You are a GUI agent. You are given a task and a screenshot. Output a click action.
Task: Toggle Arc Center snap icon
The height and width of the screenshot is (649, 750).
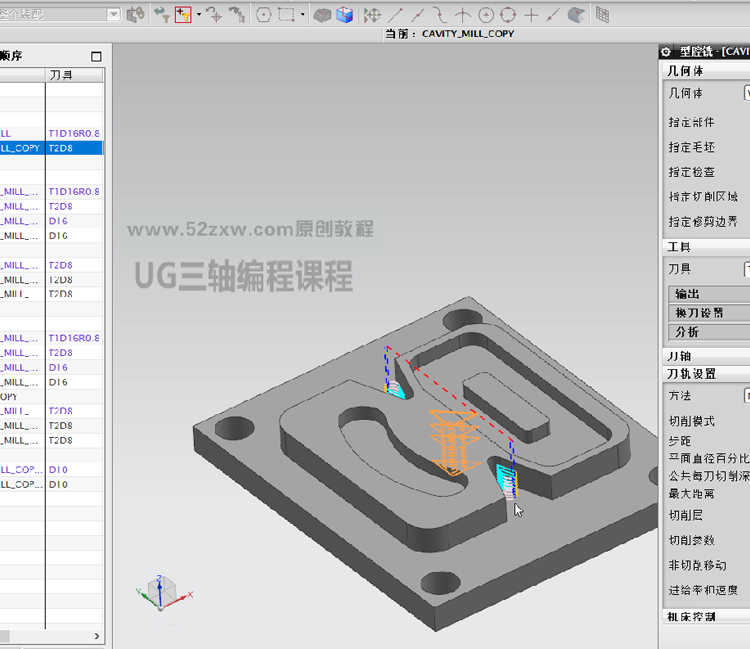point(485,15)
